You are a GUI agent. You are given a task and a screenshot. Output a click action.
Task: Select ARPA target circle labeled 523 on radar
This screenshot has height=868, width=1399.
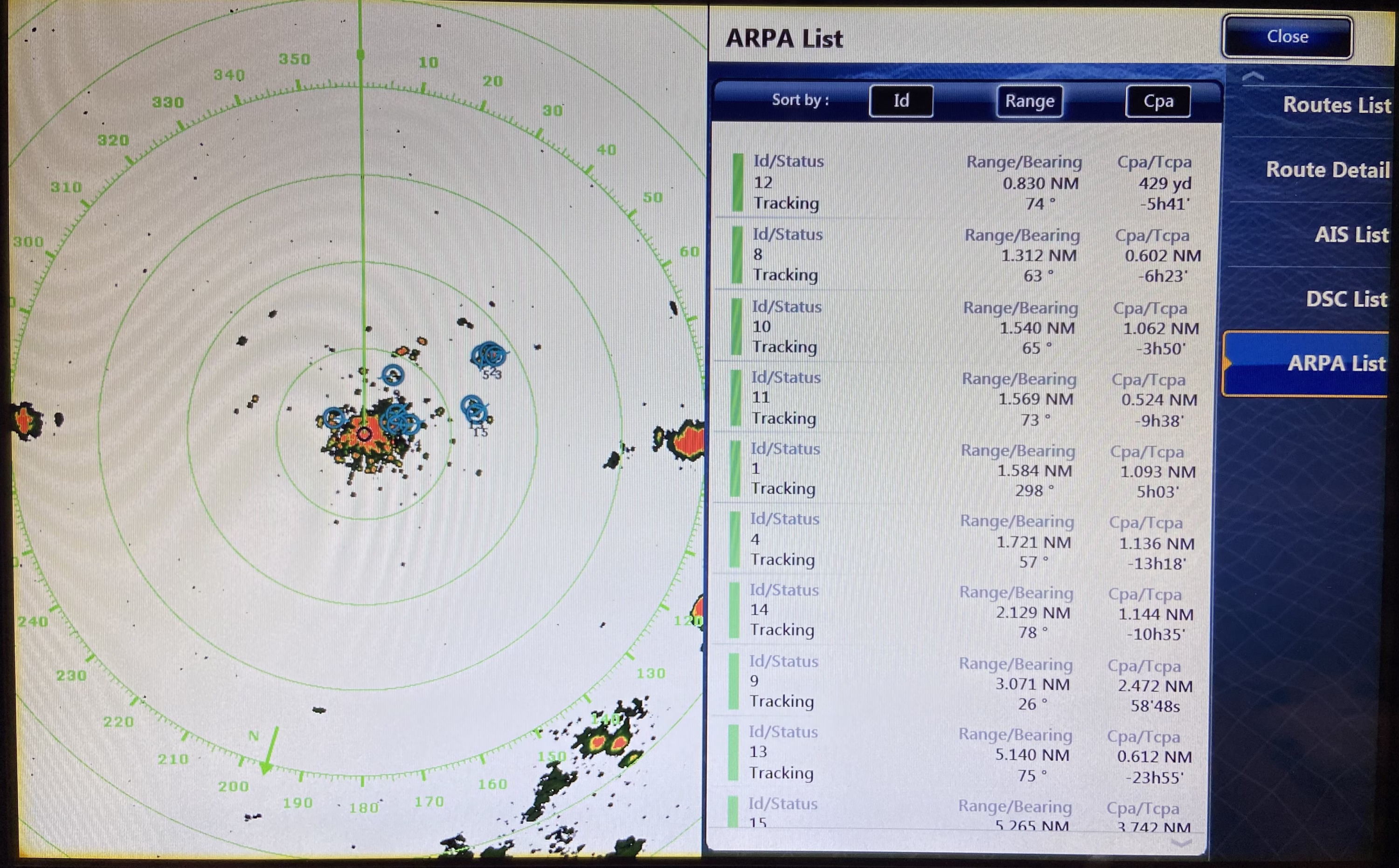click(x=489, y=356)
